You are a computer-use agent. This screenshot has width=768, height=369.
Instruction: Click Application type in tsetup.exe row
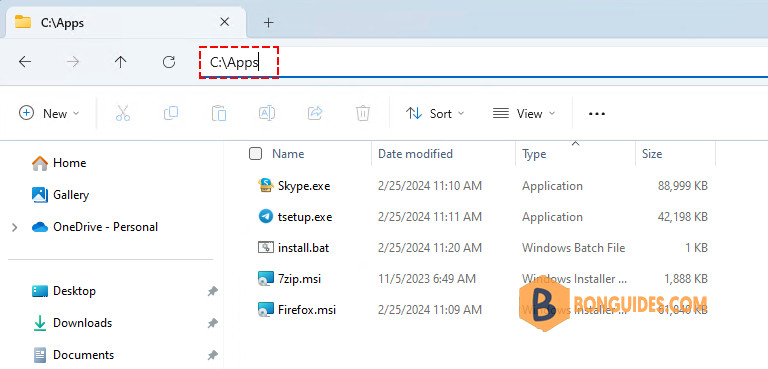552,217
